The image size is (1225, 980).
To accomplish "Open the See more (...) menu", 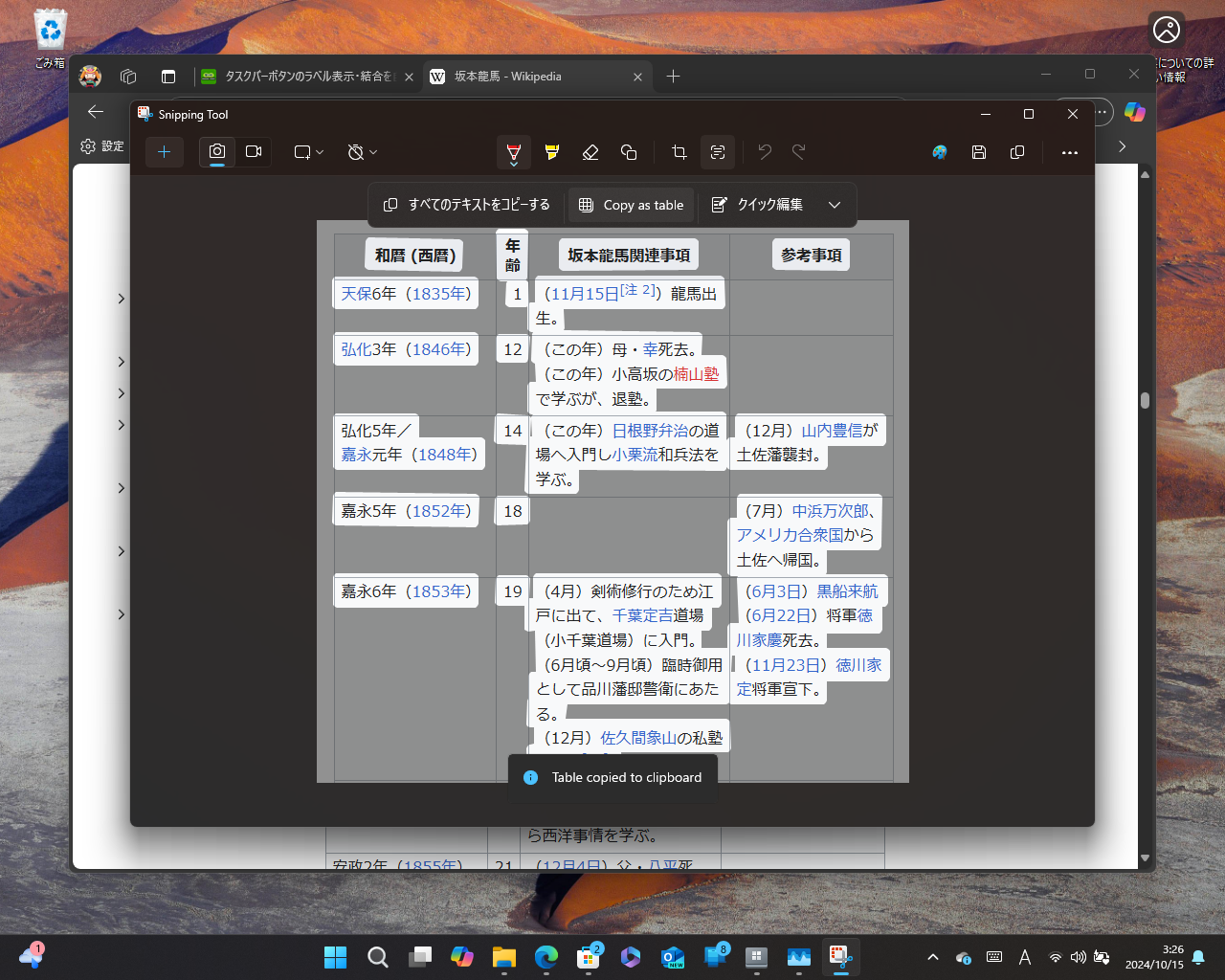I will click(1069, 151).
